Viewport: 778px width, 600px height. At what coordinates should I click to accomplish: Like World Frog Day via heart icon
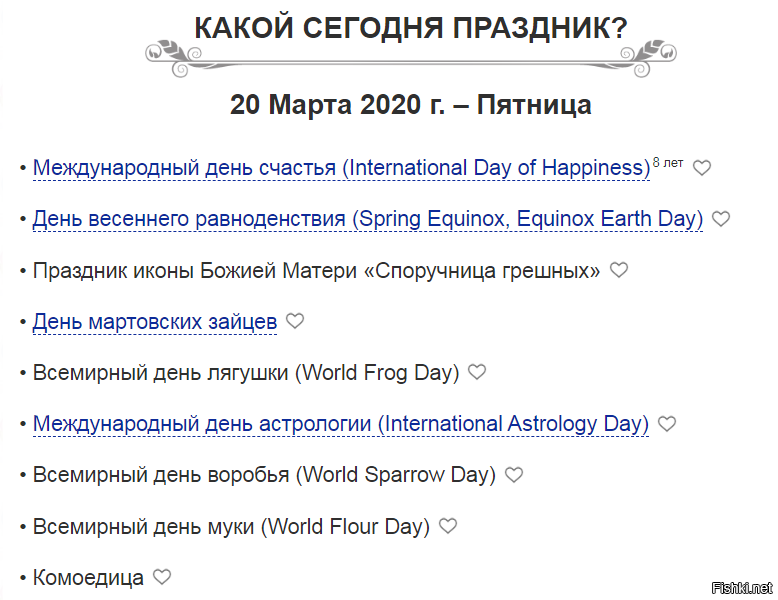click(x=477, y=372)
